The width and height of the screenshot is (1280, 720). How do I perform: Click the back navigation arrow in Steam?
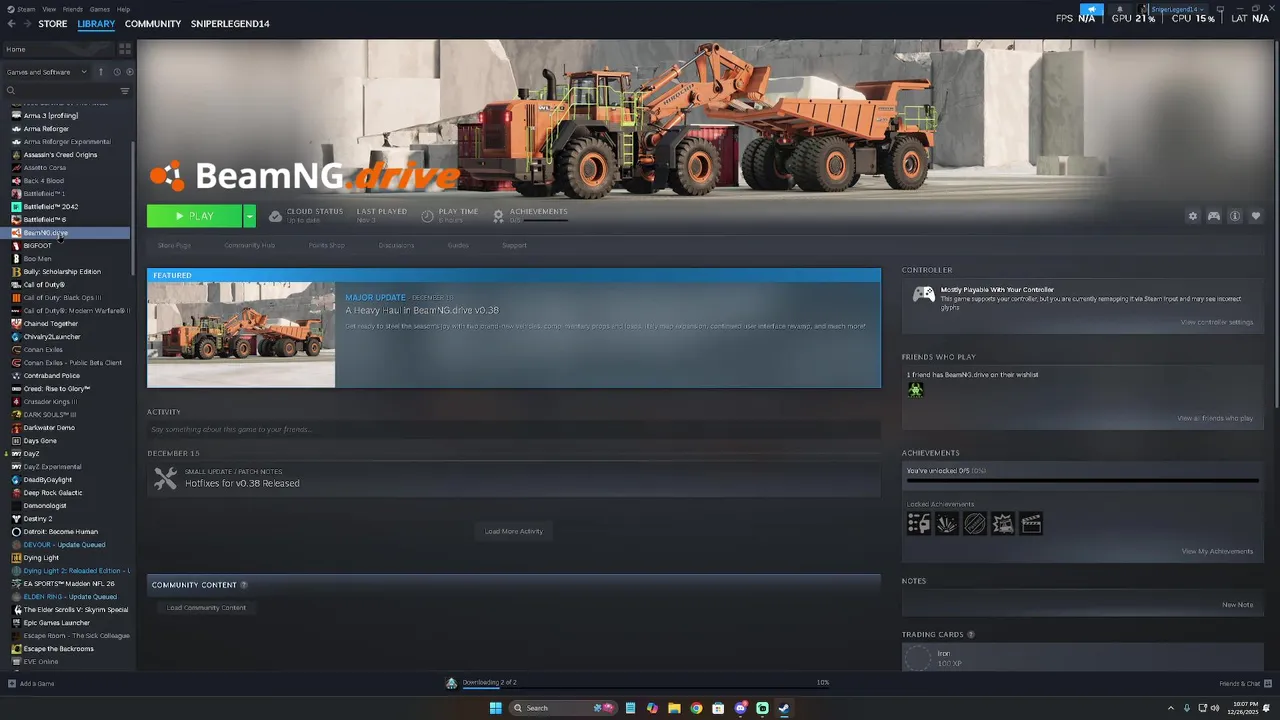click(11, 24)
